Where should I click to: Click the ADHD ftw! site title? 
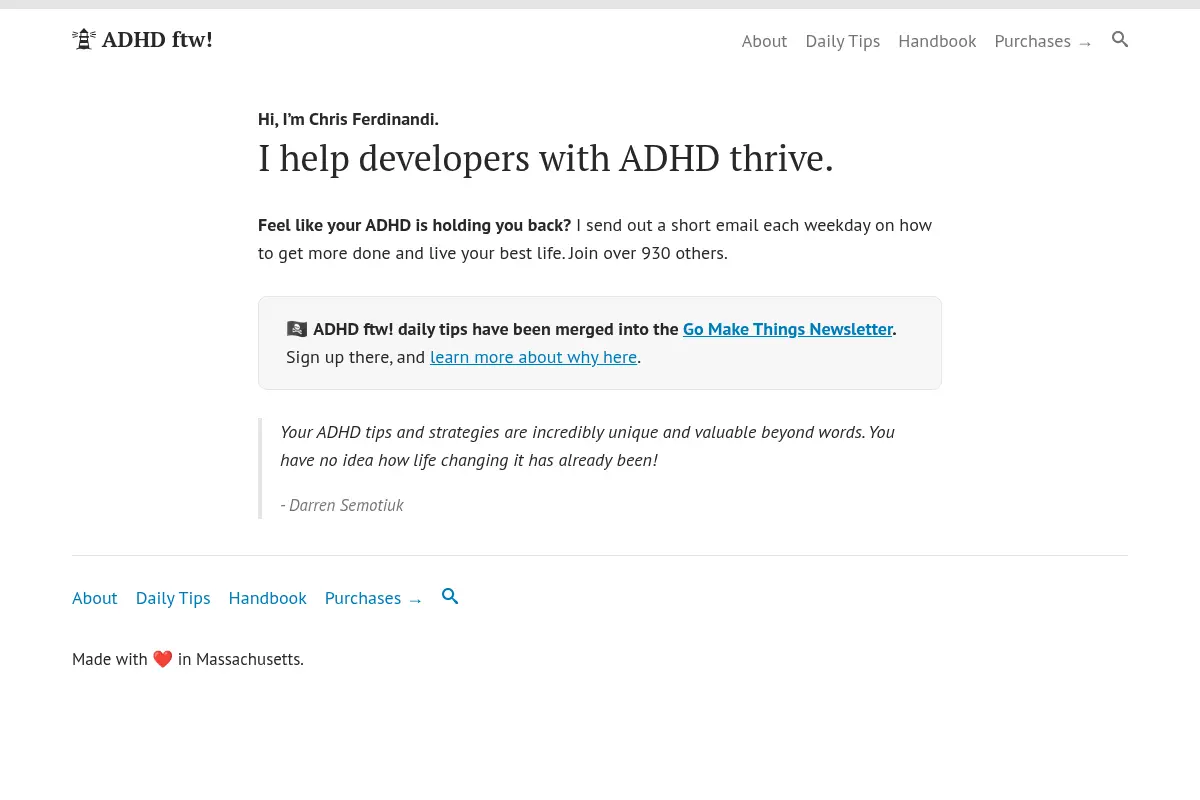coord(157,39)
